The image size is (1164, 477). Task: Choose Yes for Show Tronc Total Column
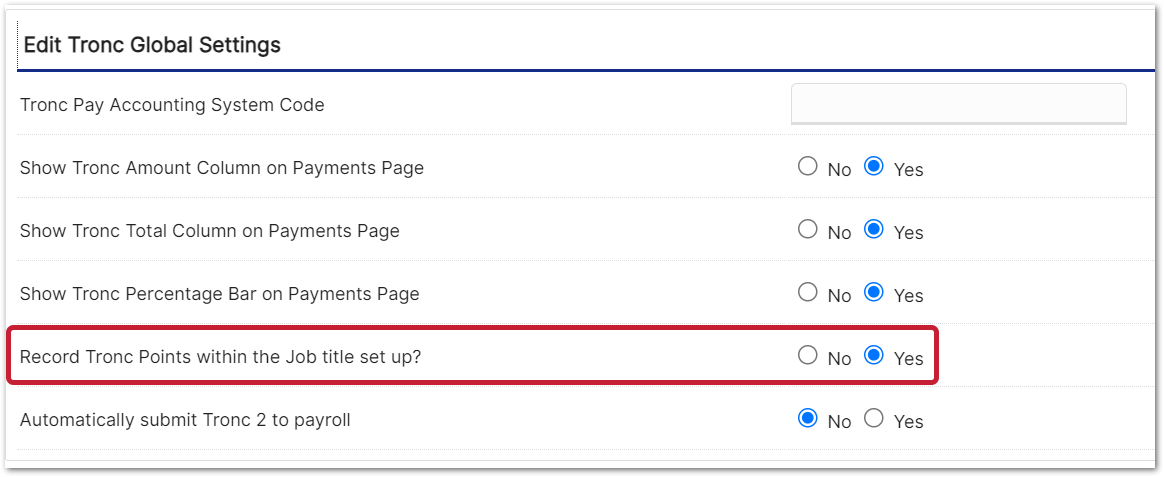coord(874,230)
